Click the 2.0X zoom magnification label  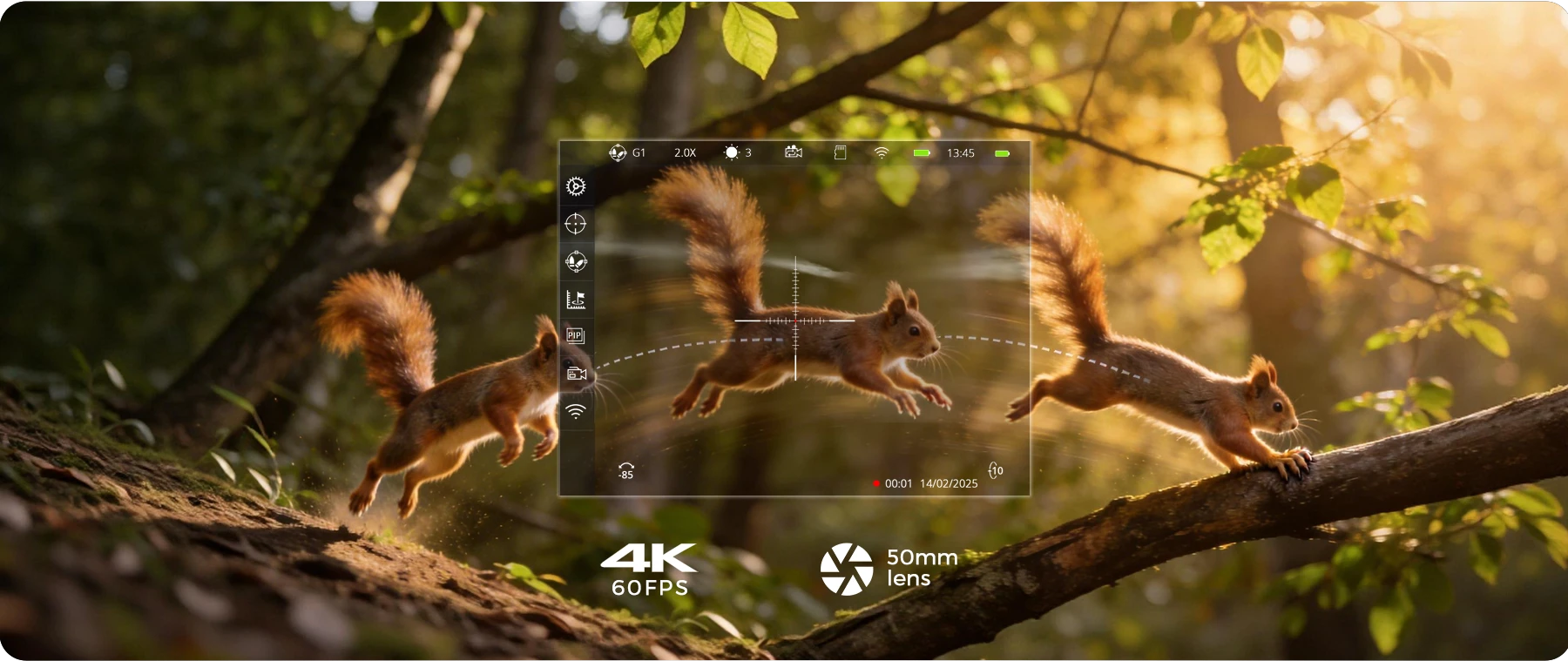click(685, 152)
